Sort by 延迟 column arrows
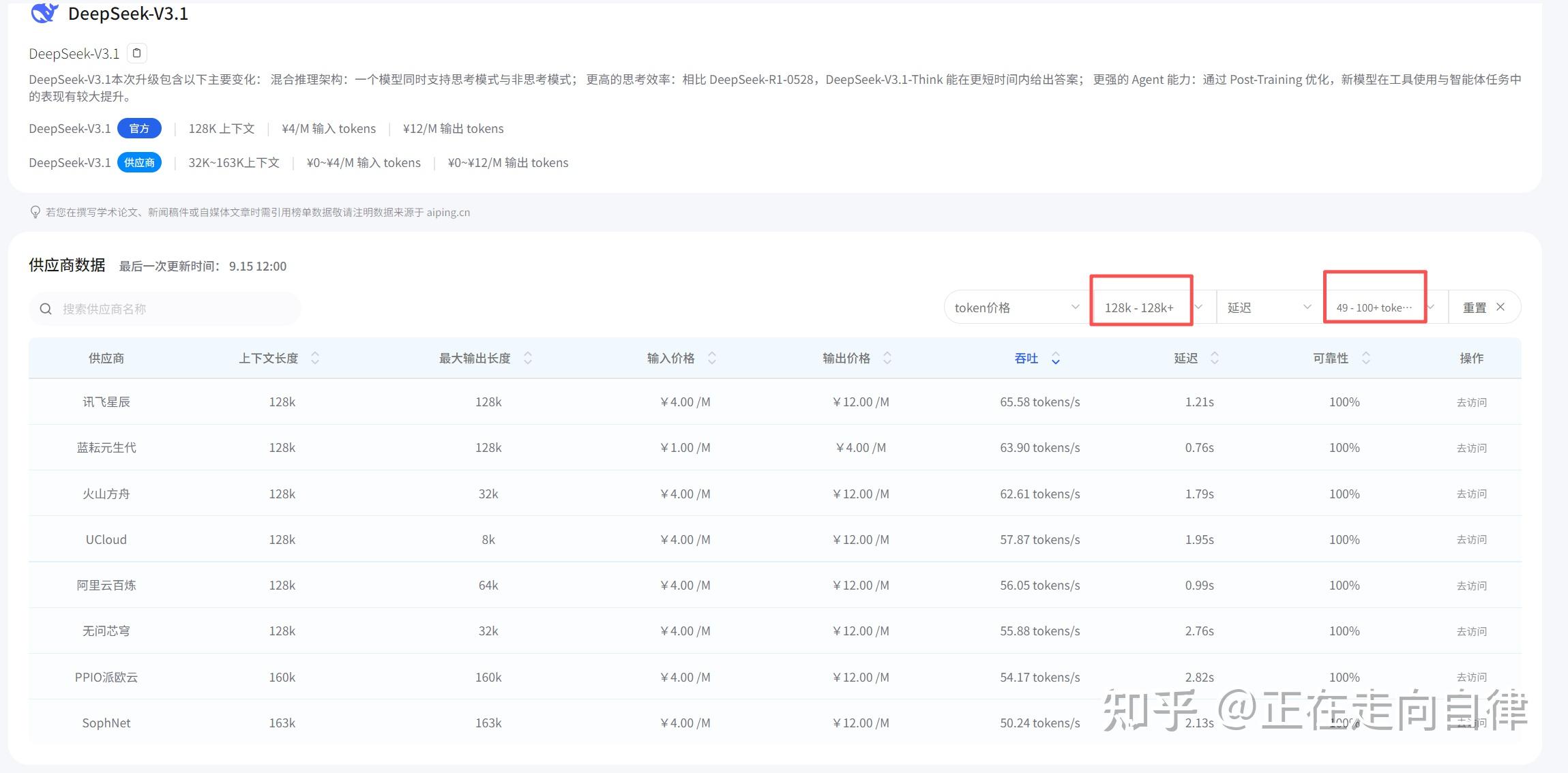Image resolution: width=1568 pixels, height=773 pixels. [x=1215, y=358]
